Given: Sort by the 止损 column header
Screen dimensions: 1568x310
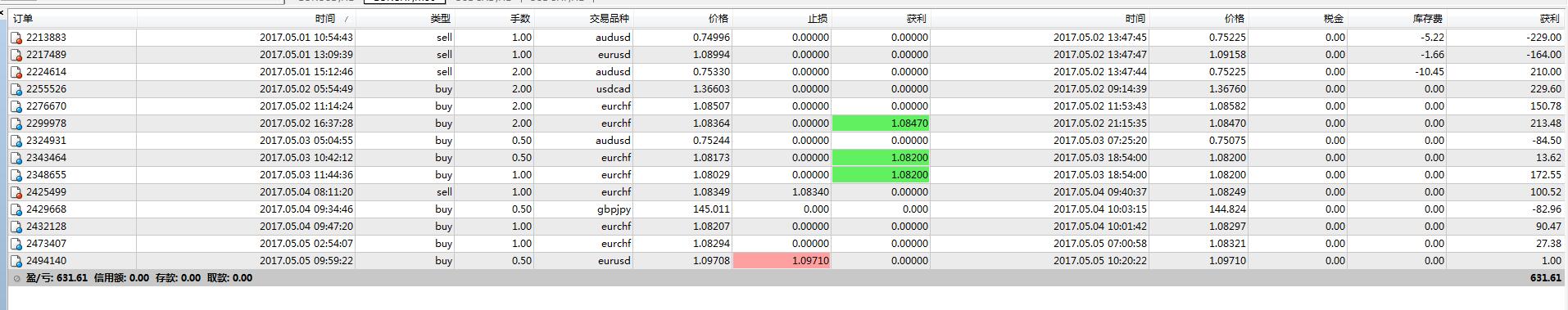Looking at the screenshot, I should pos(782,18).
